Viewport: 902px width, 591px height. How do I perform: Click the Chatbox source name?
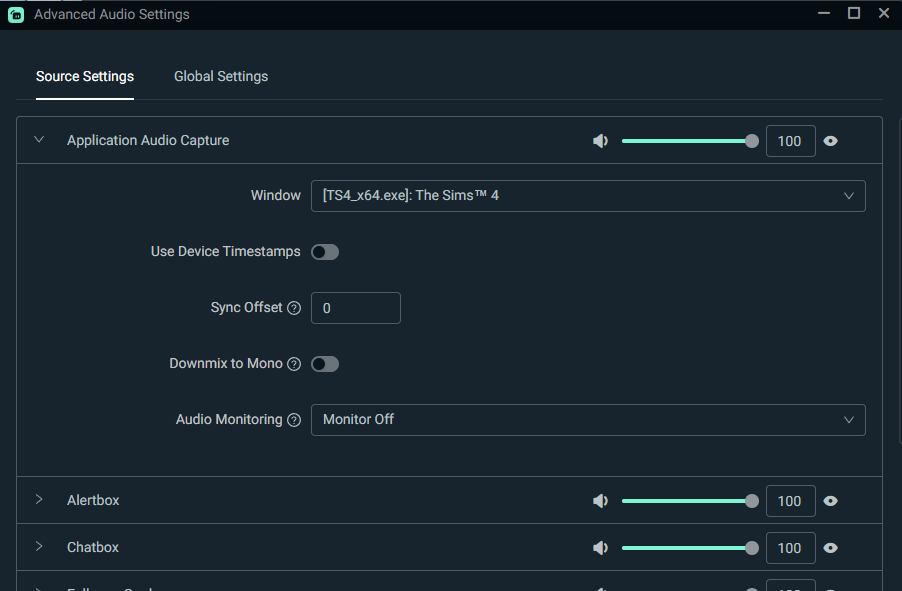[x=93, y=547]
